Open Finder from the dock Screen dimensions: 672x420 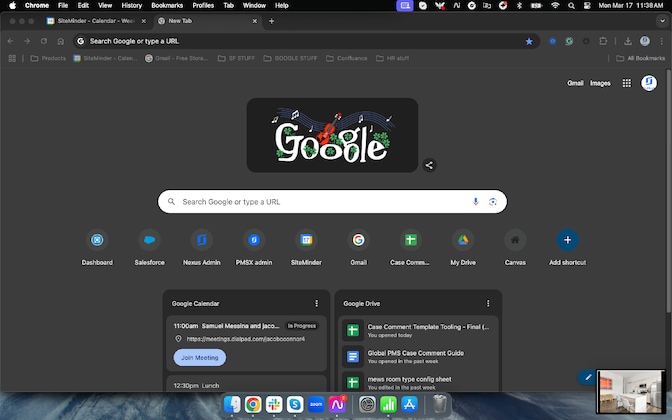click(232, 404)
